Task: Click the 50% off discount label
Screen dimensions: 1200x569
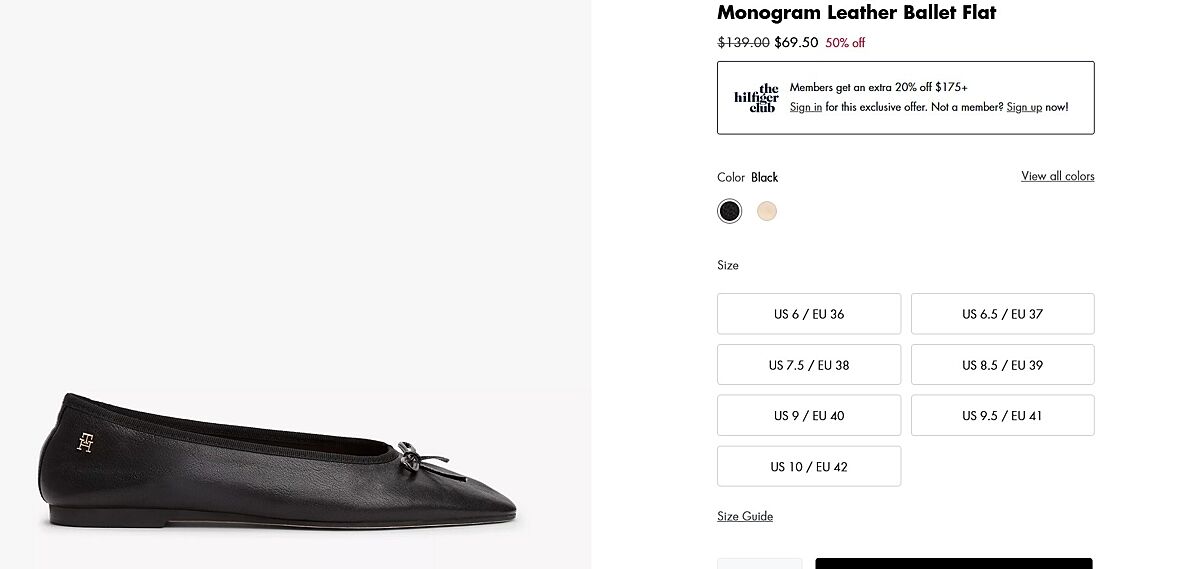Action: (x=845, y=43)
